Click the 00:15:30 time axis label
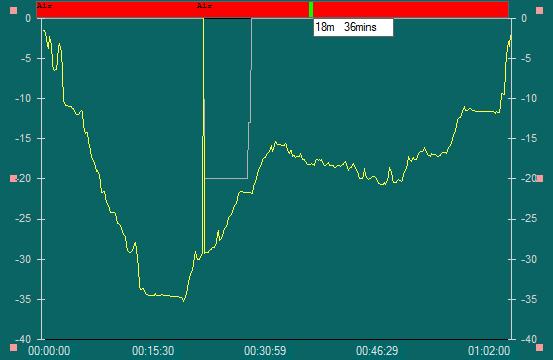The image size is (553, 360). click(153, 351)
